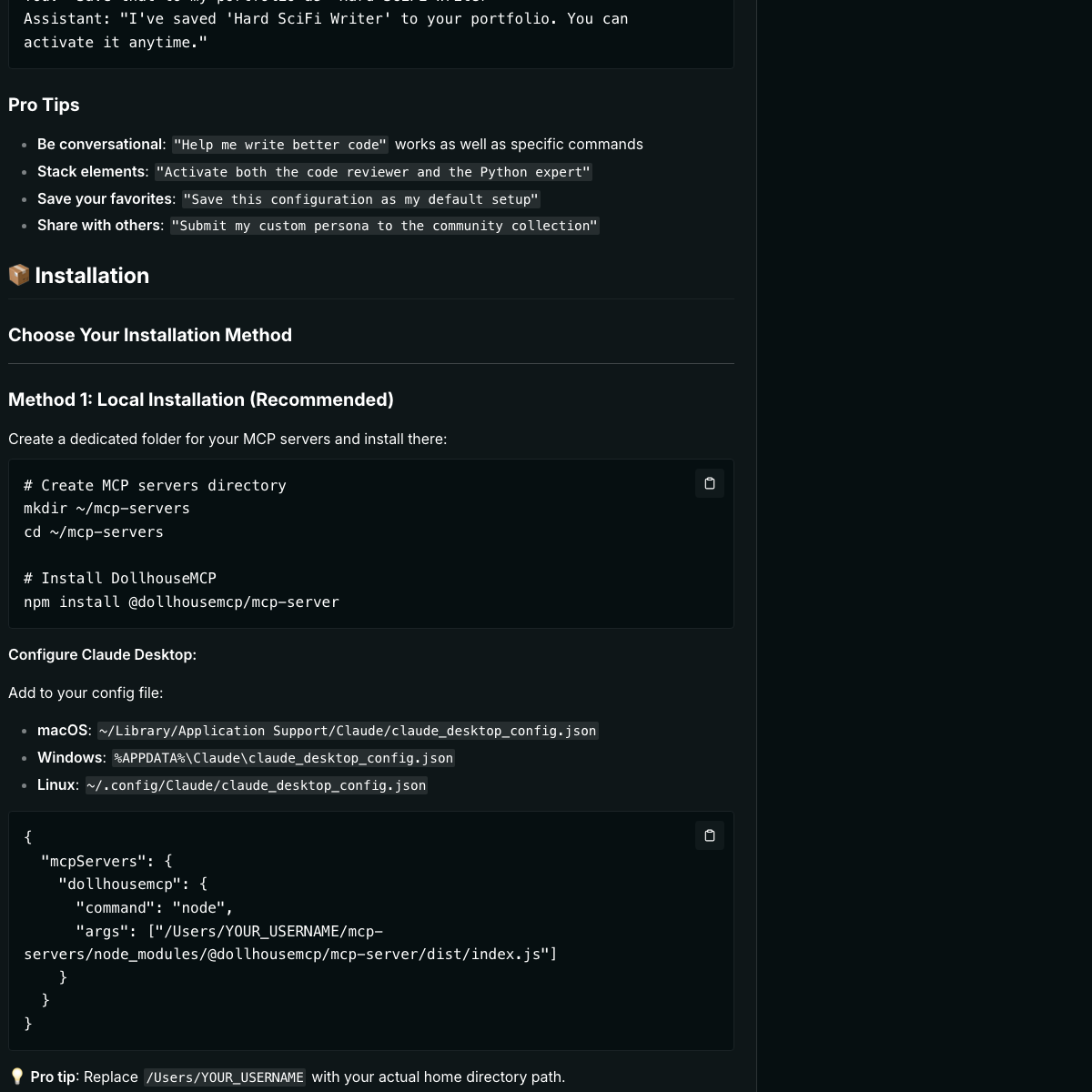Click the mkdir ~/mcp-servers command line

click(106, 508)
